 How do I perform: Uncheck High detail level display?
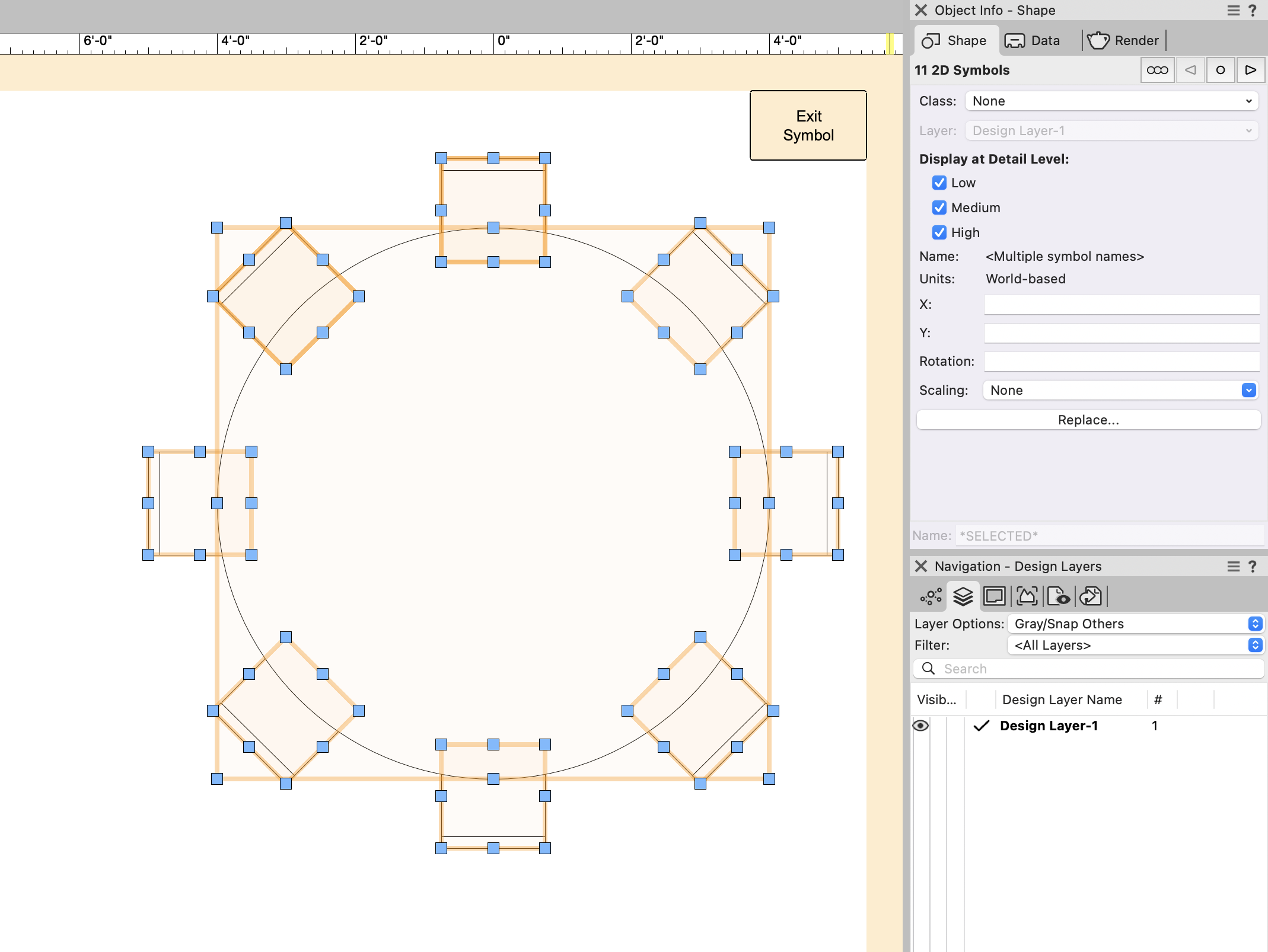click(939, 232)
